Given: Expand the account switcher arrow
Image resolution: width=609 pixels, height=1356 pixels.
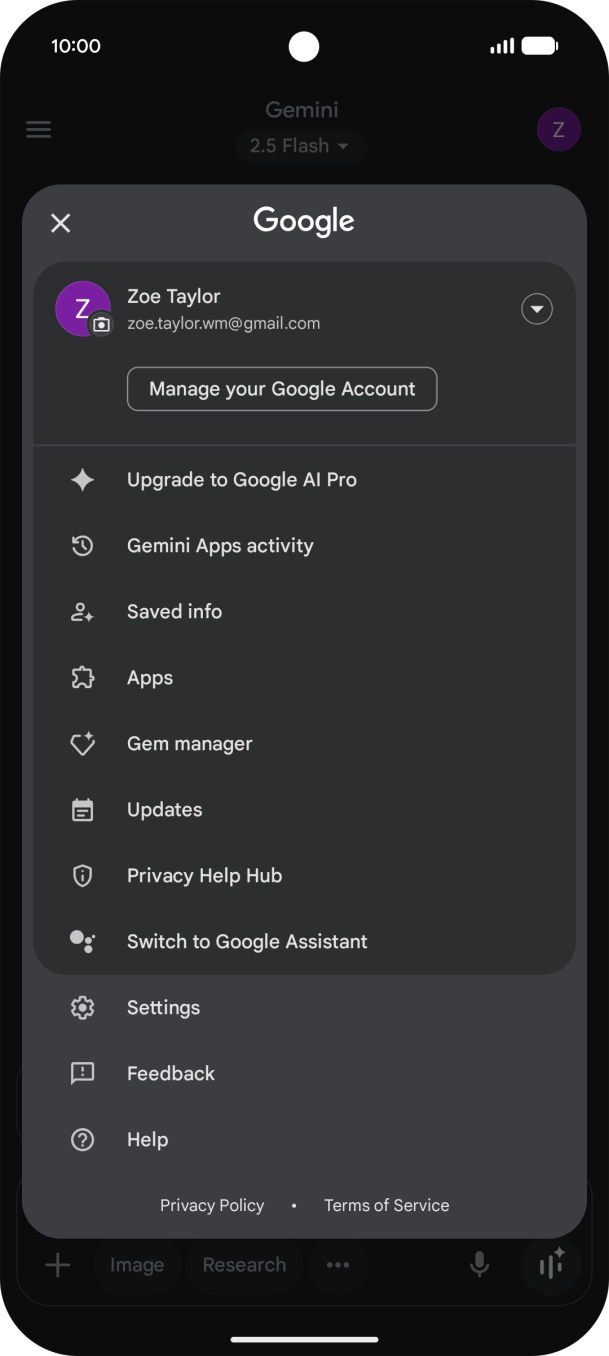Looking at the screenshot, I should click(x=537, y=310).
